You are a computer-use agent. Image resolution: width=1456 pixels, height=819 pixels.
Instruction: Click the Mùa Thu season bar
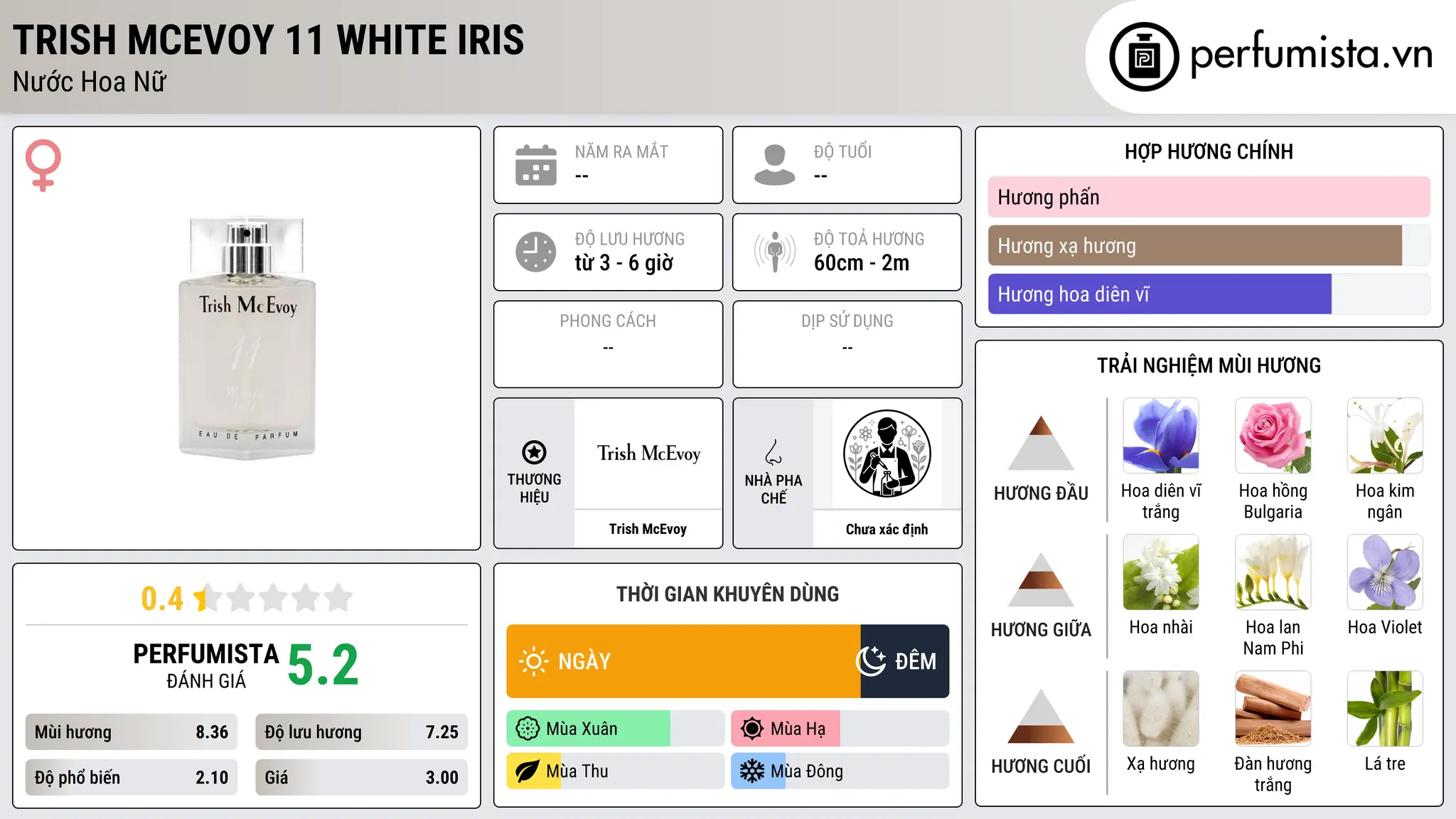(616, 771)
